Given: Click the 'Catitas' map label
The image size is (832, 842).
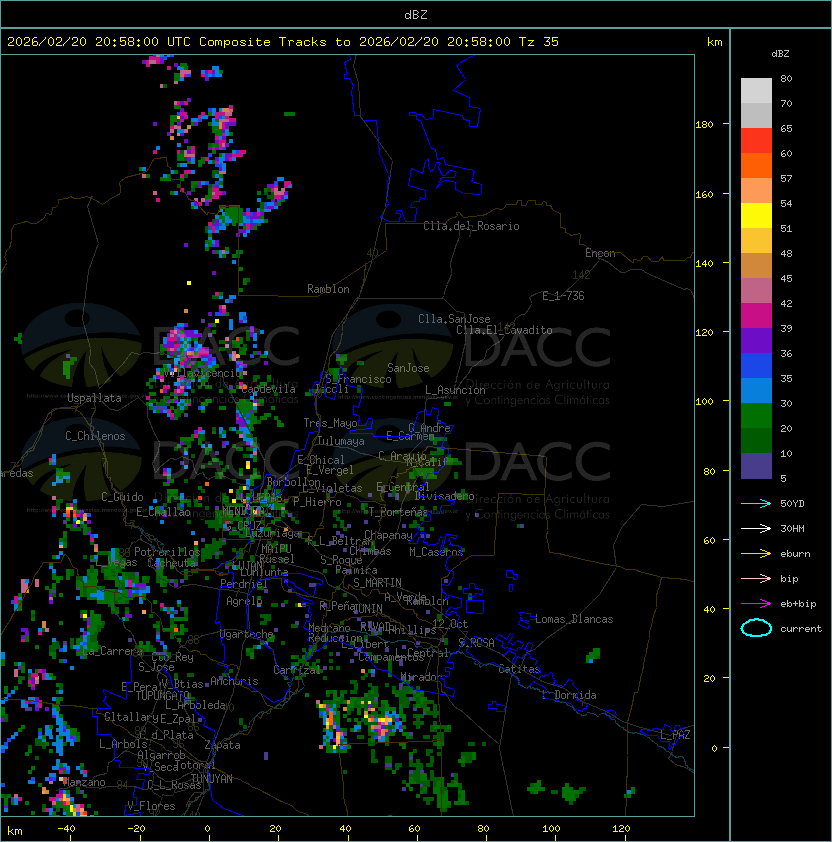Looking at the screenshot, I should pos(519,669).
